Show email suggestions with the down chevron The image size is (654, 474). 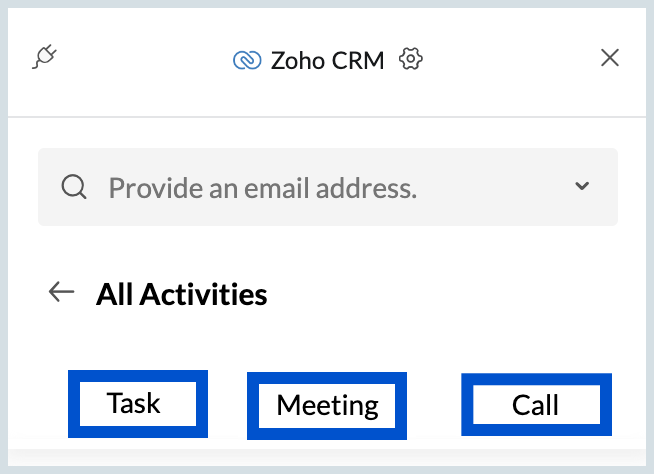(x=582, y=186)
